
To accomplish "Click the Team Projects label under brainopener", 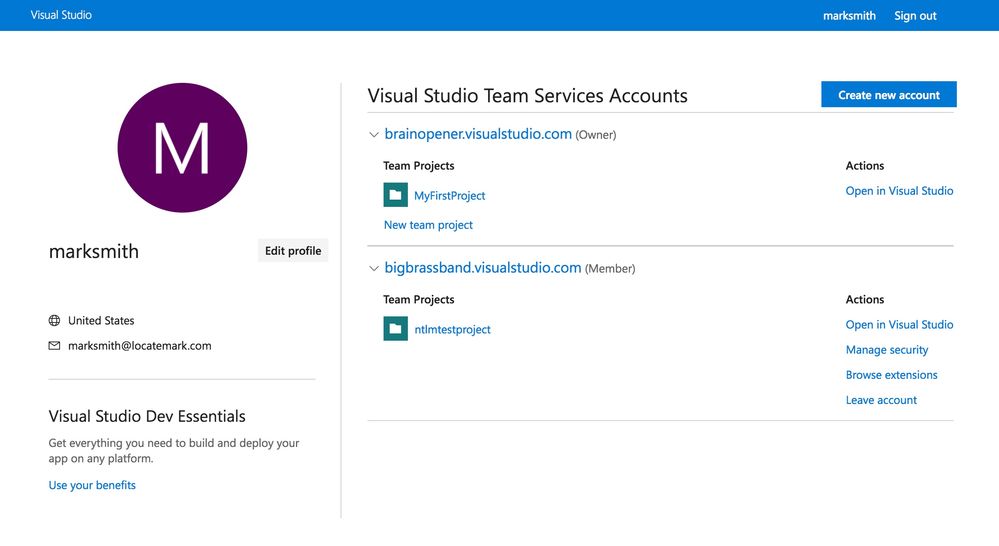I will (419, 166).
